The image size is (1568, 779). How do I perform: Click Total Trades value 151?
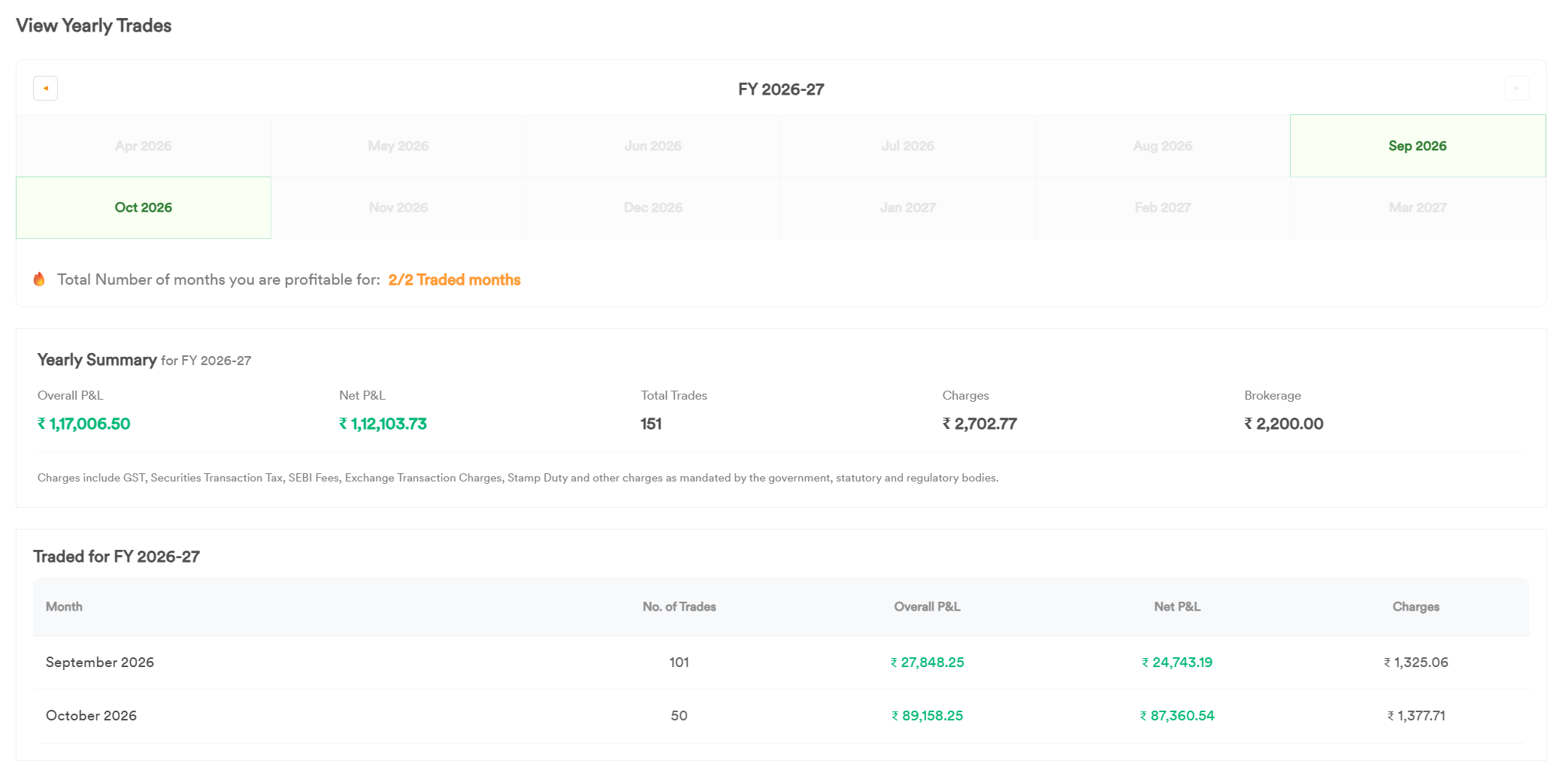[651, 424]
